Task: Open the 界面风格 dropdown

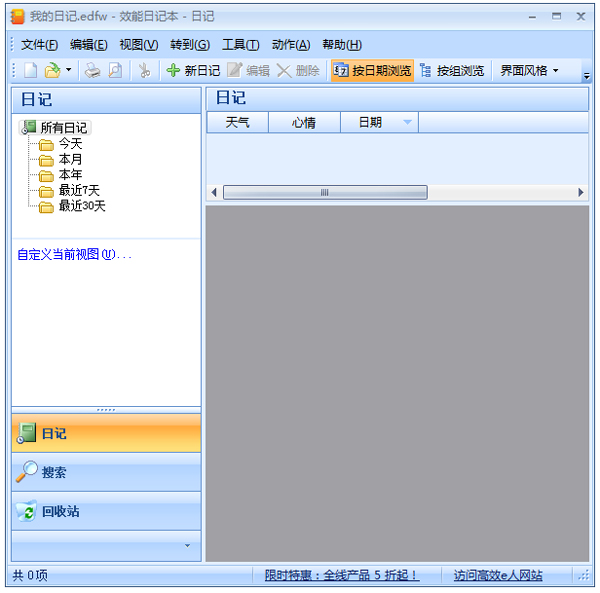Action: coord(529,71)
